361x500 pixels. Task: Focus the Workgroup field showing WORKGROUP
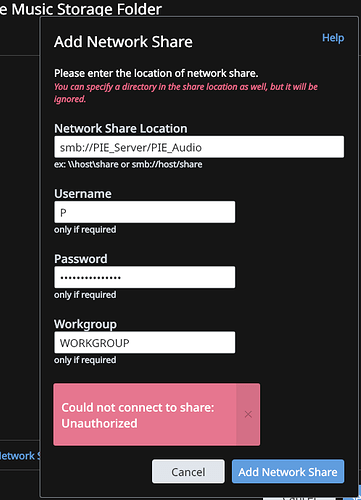145,342
